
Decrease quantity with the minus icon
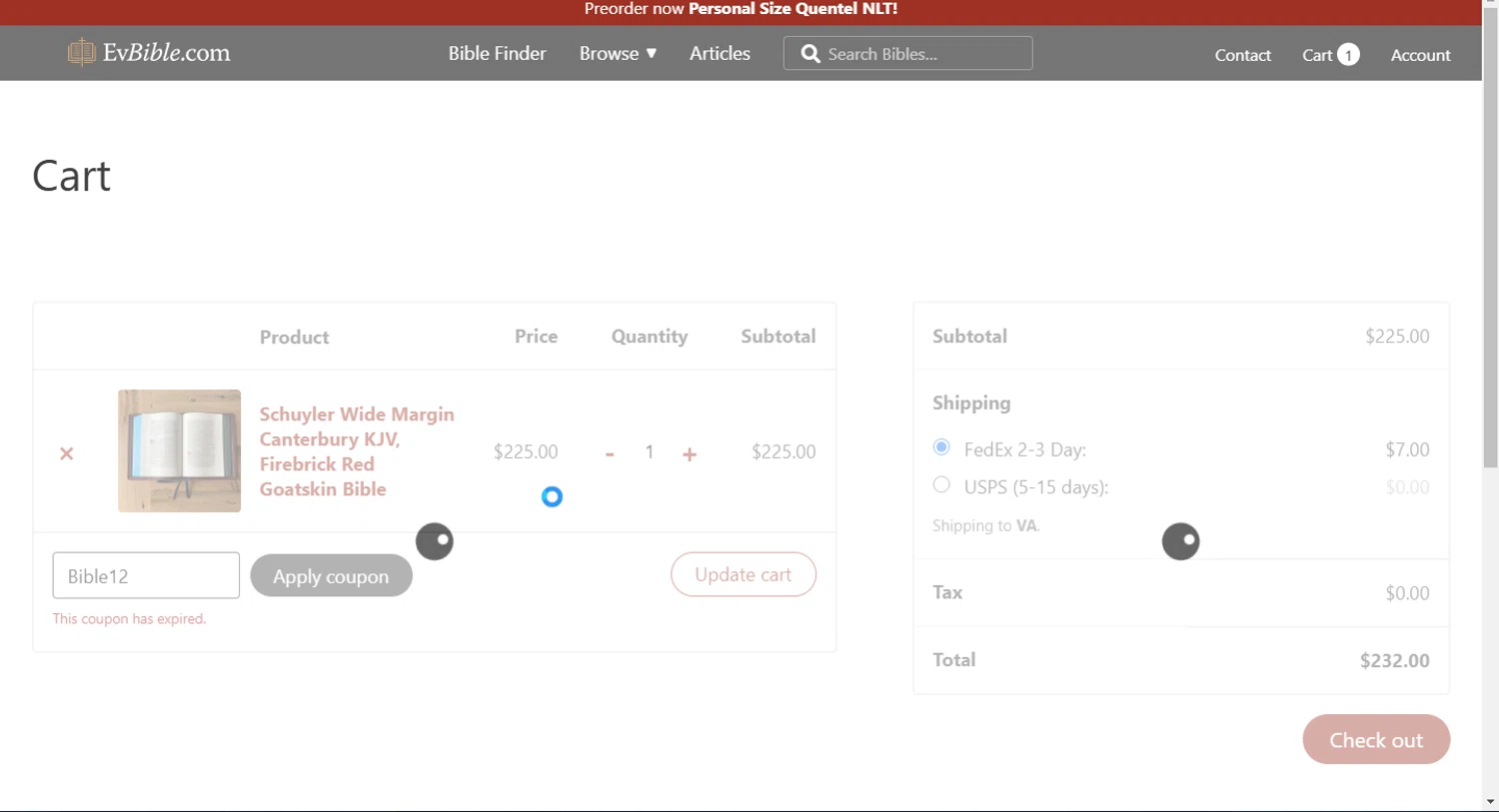click(x=610, y=454)
